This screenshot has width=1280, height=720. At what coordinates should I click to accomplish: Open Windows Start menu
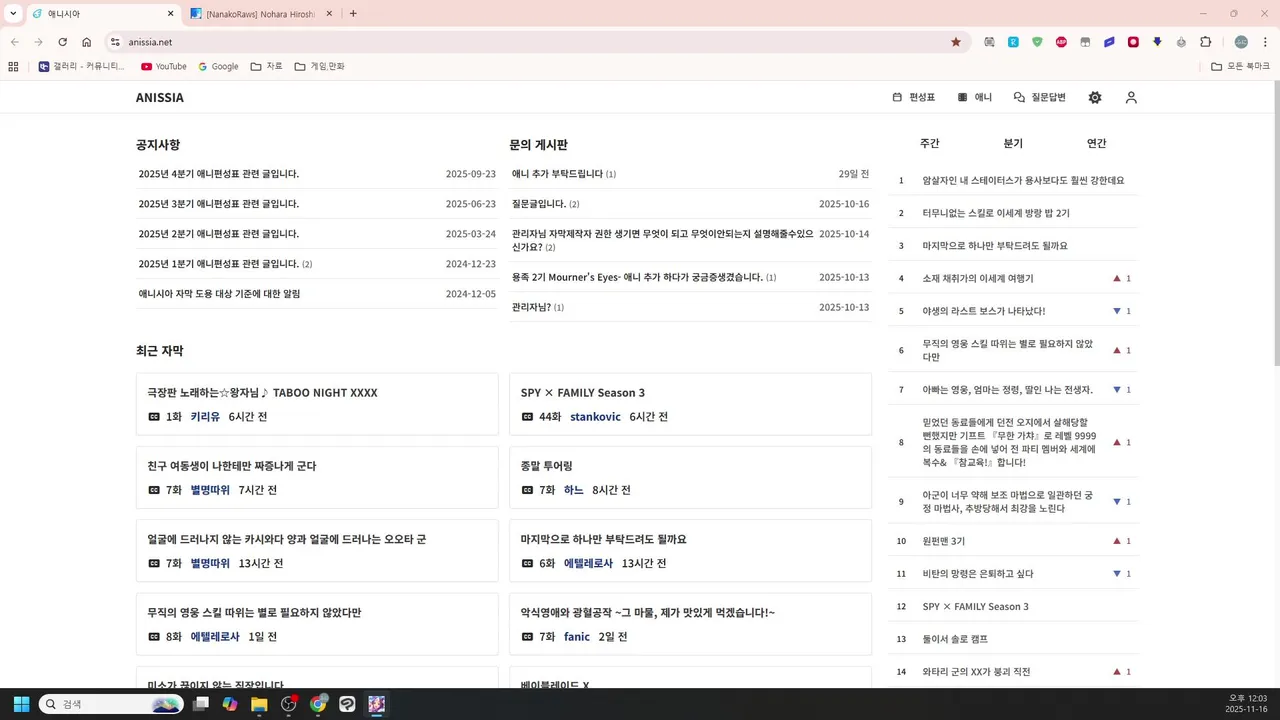[21, 704]
